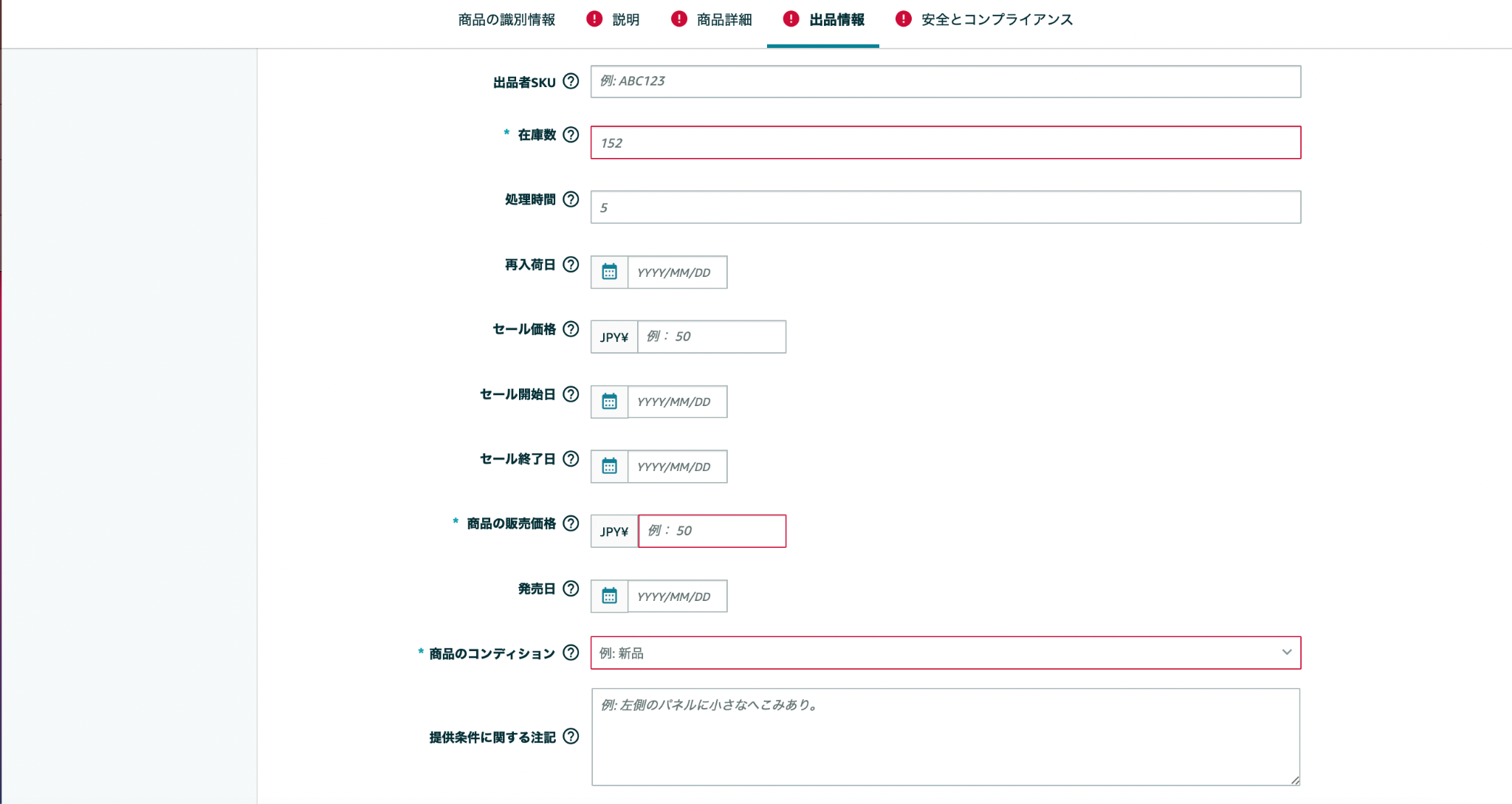Click the 提供条件に関する注記 text area
This screenshot has width=1512, height=804.
click(946, 737)
